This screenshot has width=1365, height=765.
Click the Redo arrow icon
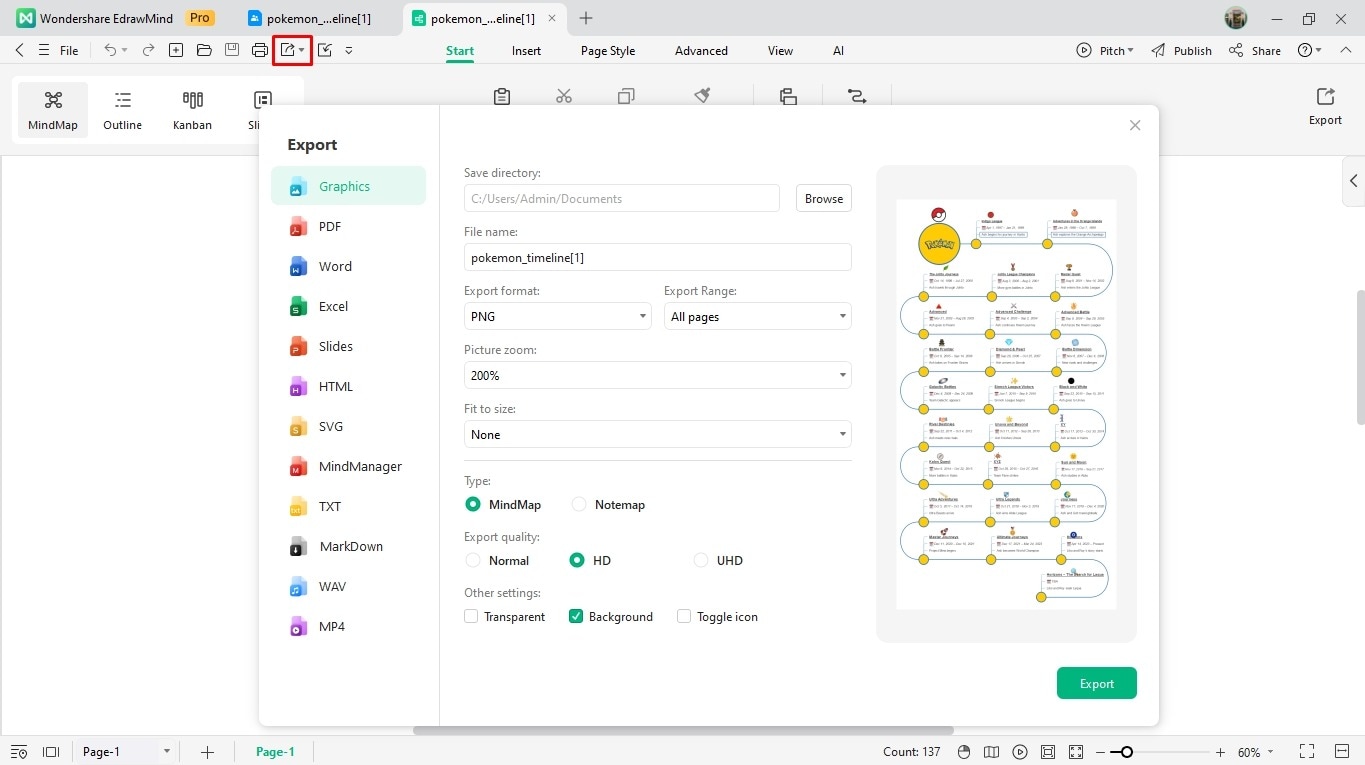148,50
